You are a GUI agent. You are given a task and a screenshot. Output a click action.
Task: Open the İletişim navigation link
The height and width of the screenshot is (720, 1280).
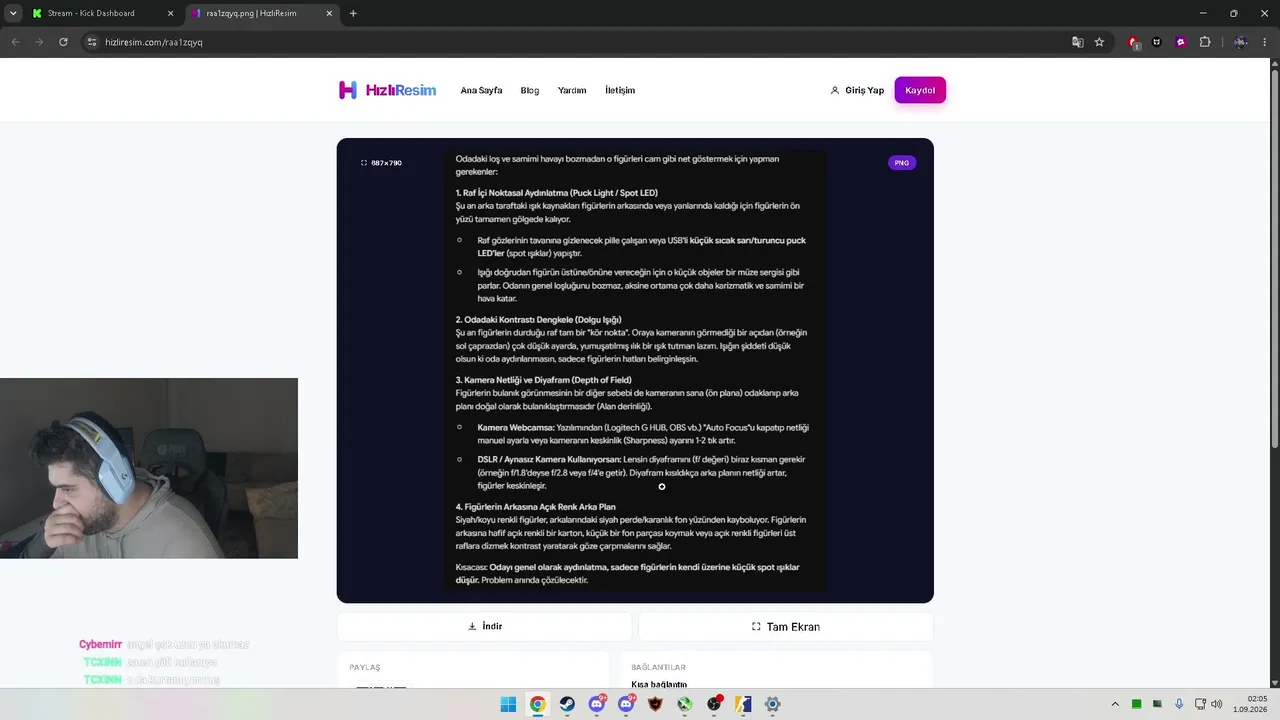point(620,90)
